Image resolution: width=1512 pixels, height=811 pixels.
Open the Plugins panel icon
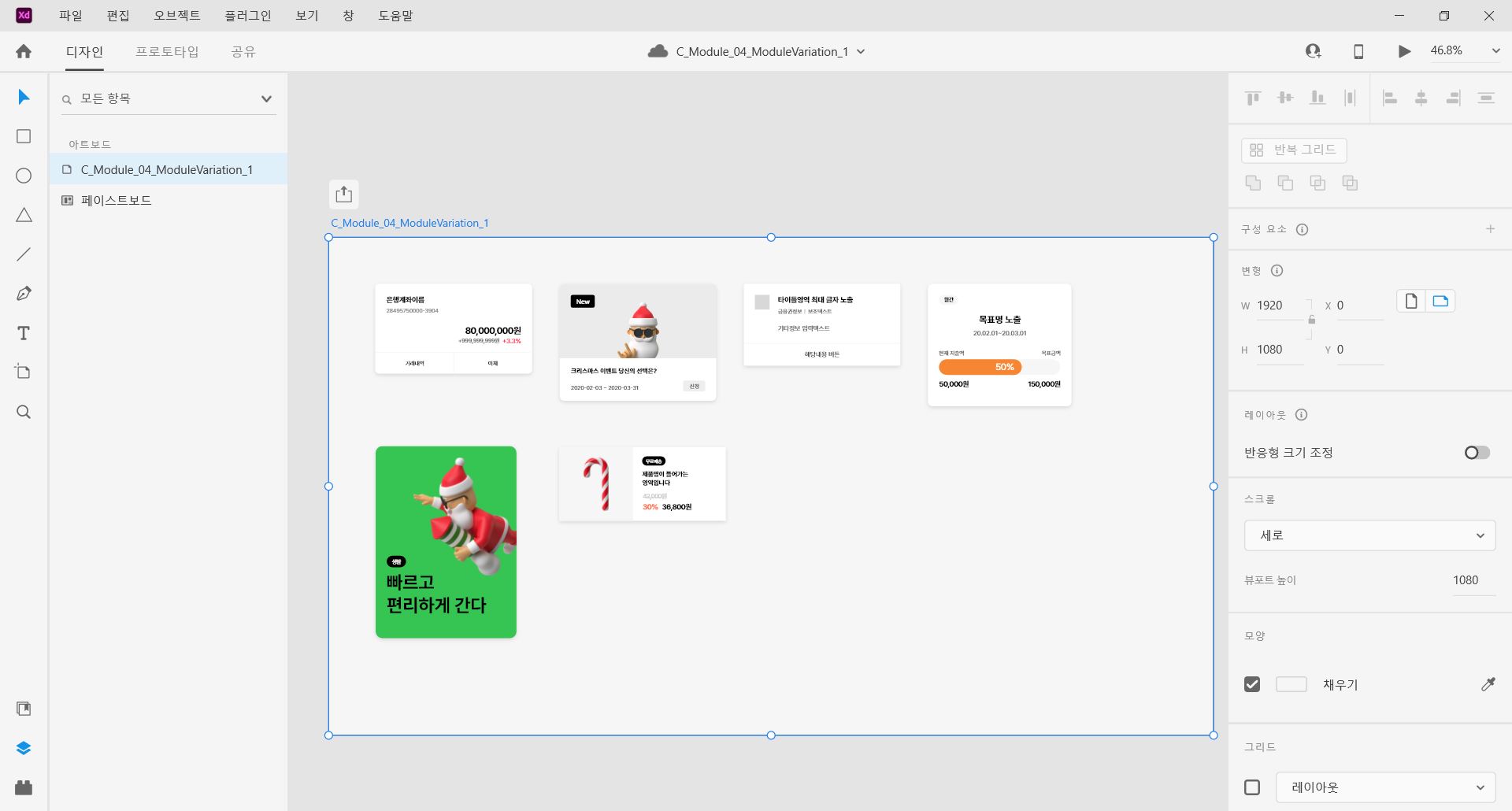[x=24, y=787]
